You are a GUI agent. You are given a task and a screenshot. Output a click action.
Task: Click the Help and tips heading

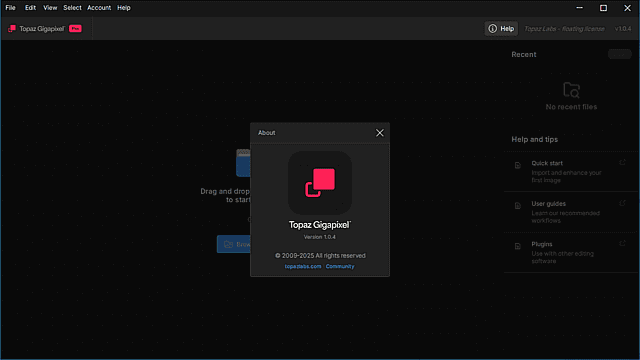coord(535,139)
